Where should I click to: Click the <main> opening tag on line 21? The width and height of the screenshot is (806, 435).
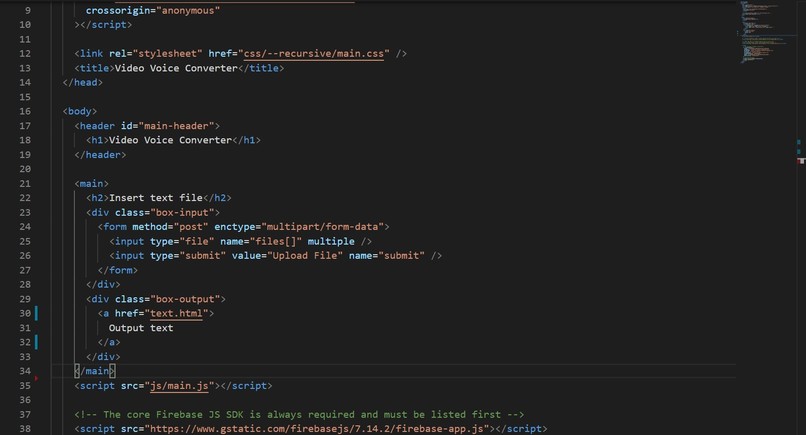(x=91, y=184)
